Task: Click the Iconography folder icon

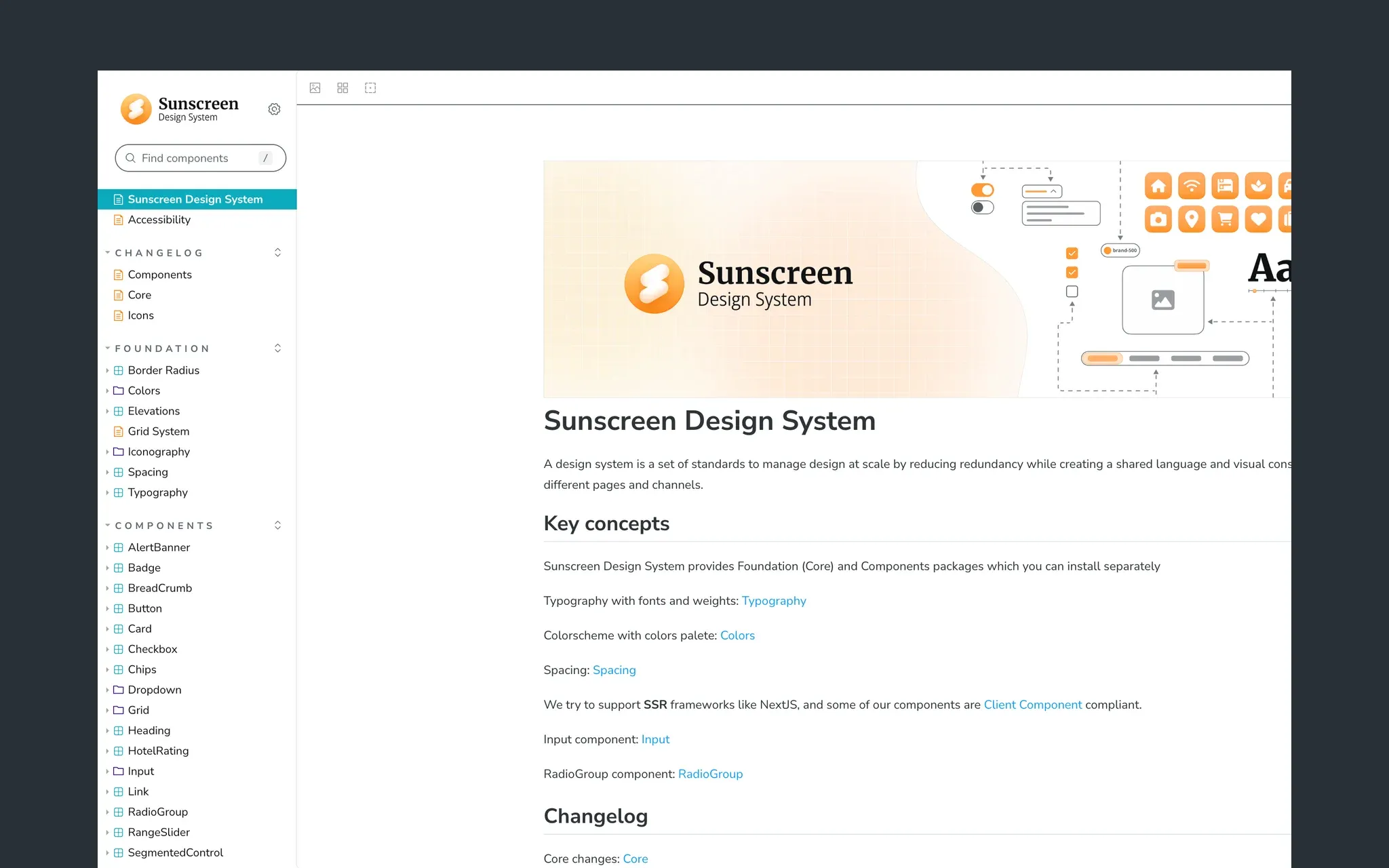Action: click(119, 452)
